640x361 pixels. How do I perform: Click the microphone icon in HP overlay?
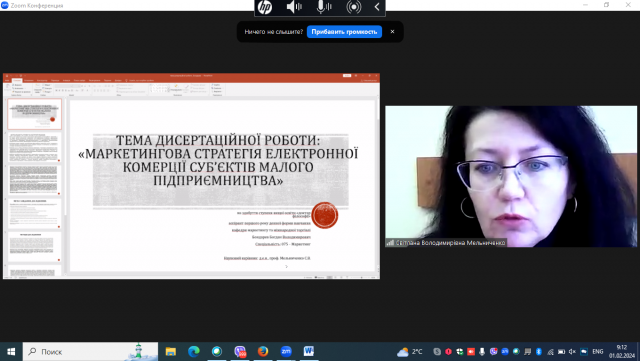[324, 7]
